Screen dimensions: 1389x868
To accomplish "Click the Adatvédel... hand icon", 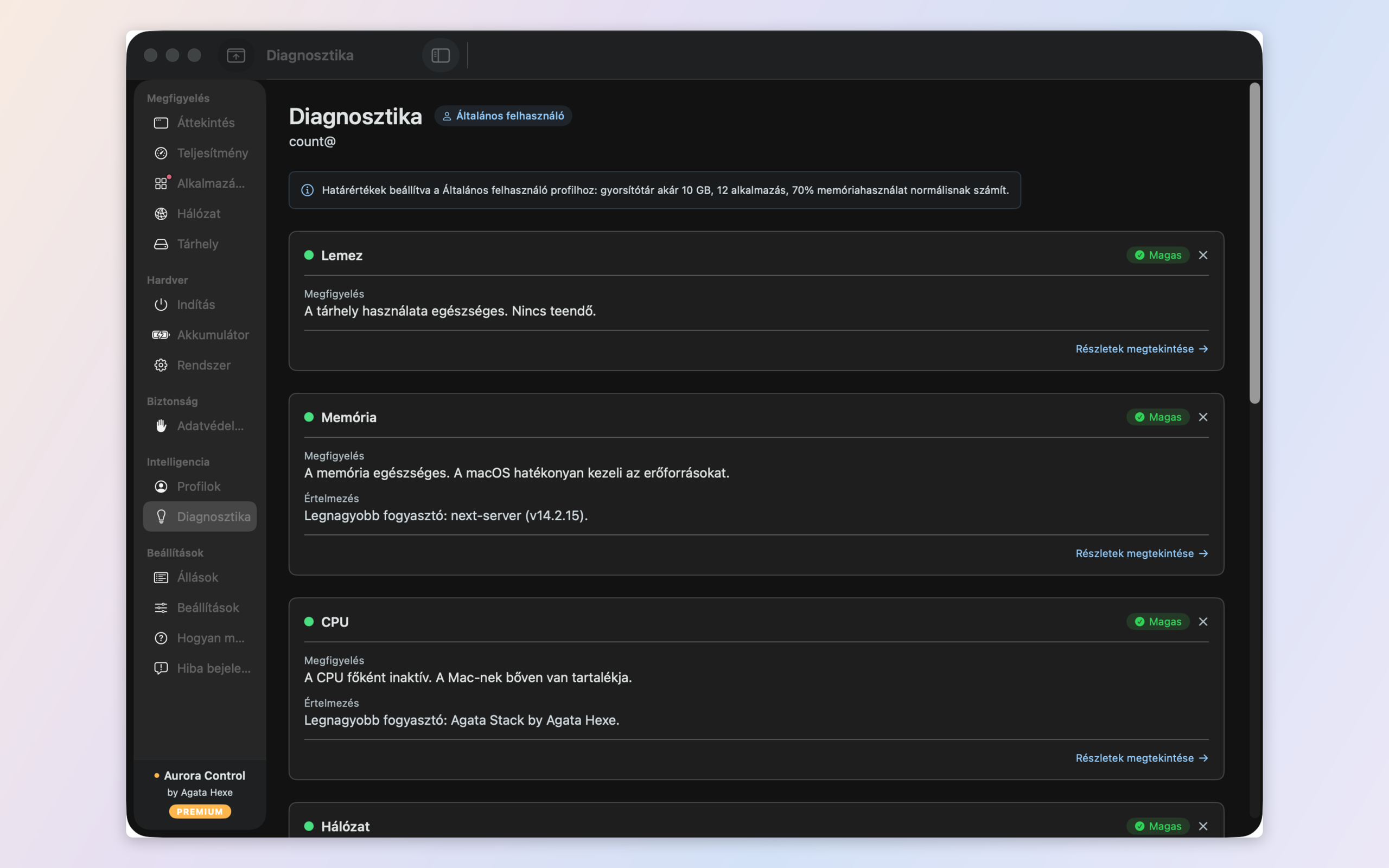I will [x=161, y=425].
